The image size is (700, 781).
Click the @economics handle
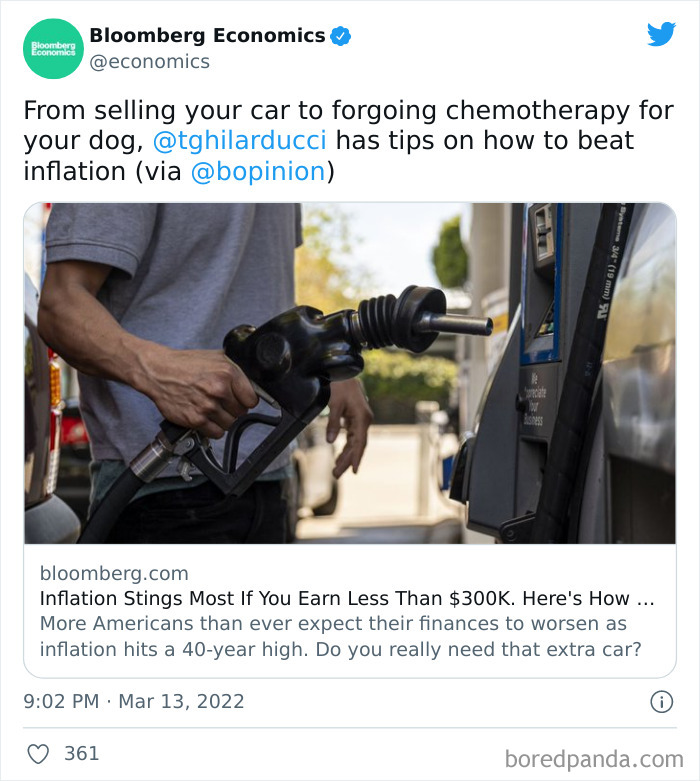pos(150,62)
